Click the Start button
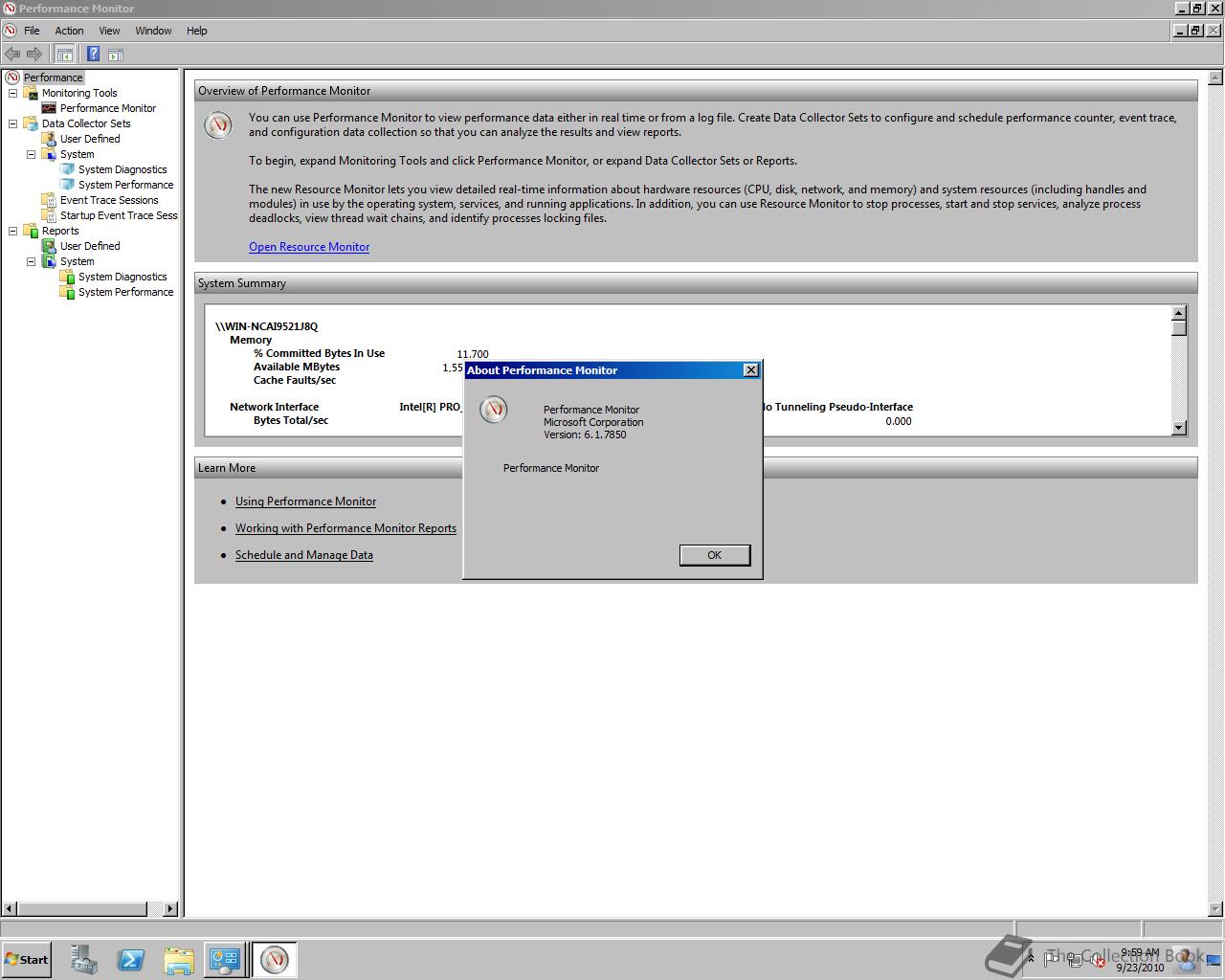The height and width of the screenshot is (980, 1225). [26, 960]
